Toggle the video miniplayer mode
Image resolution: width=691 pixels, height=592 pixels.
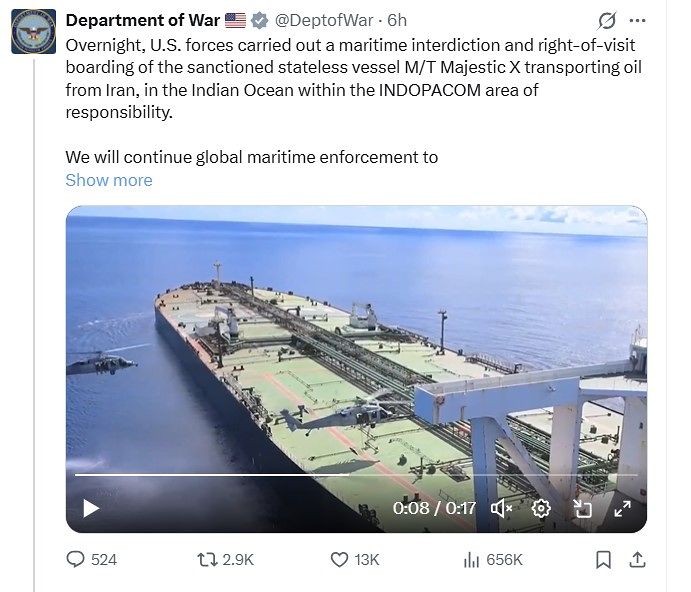click(x=582, y=508)
